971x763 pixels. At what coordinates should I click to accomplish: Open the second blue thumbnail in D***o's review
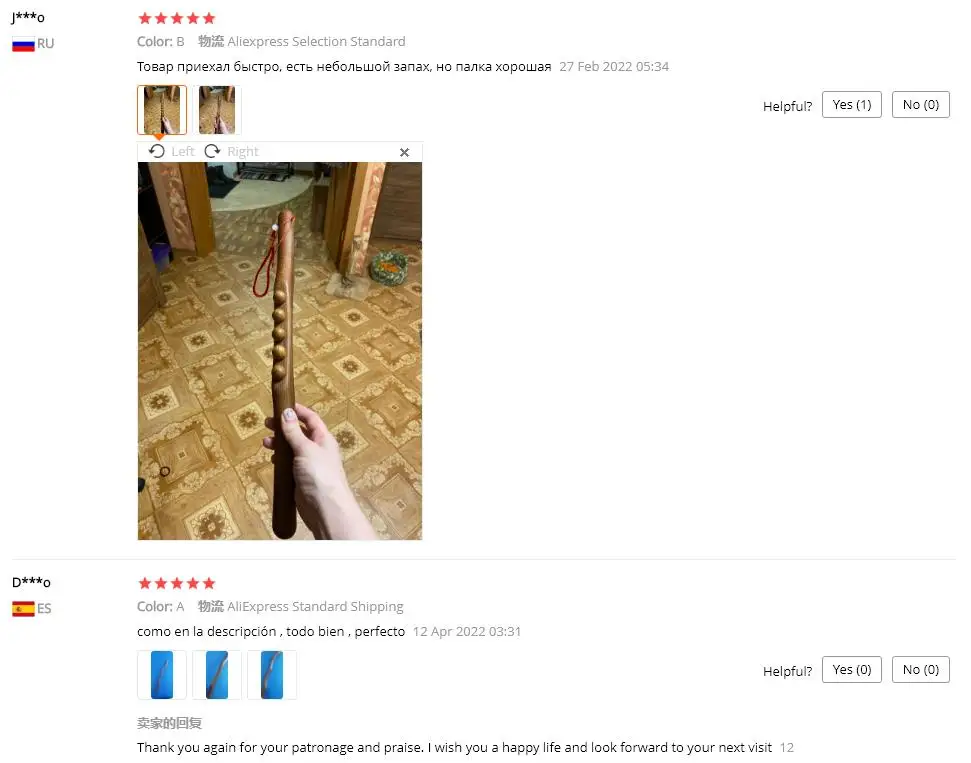[217, 675]
